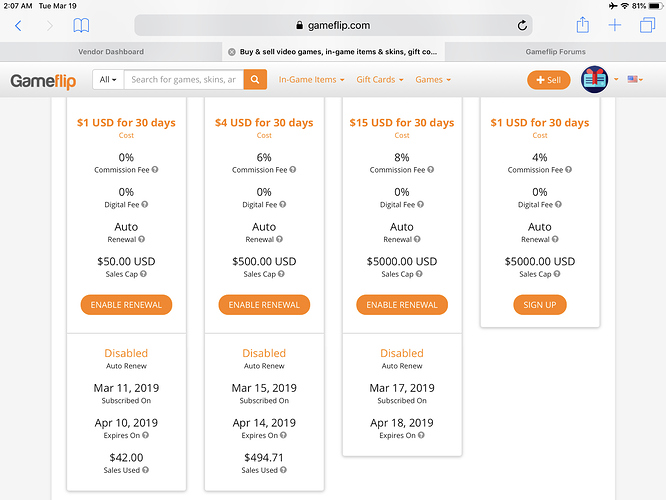The image size is (666, 500).
Task: Expand the All search category dropdown
Action: click(108, 79)
